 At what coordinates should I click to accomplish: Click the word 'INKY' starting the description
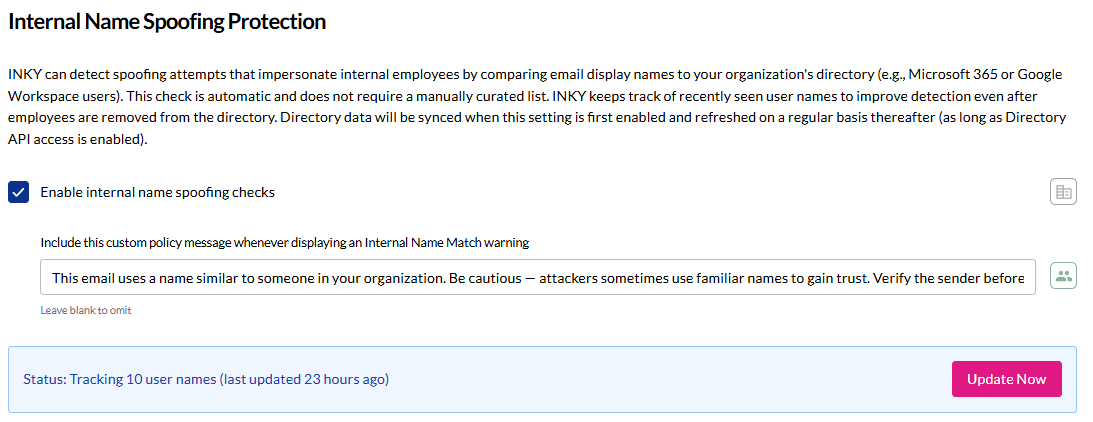coord(24,75)
